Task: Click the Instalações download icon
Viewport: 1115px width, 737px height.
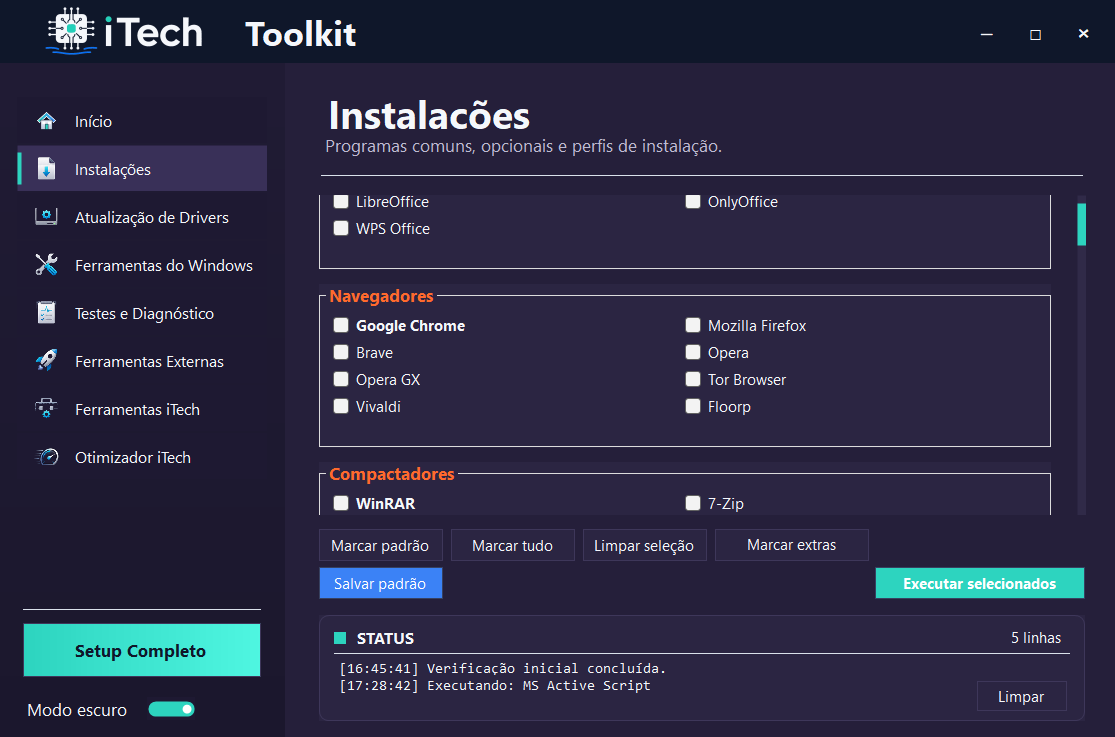Action: [46, 169]
